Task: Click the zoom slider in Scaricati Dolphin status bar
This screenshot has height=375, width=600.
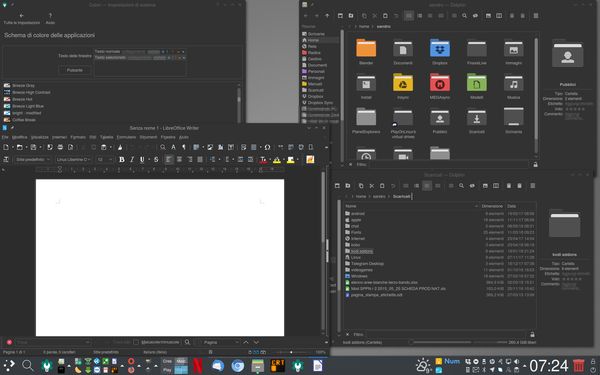Action: click(x=440, y=342)
